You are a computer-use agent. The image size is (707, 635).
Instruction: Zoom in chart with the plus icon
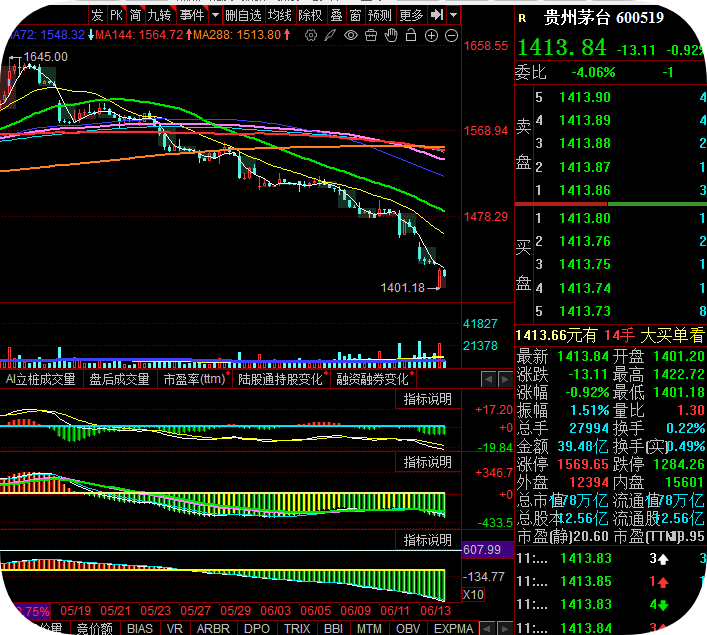click(x=431, y=36)
